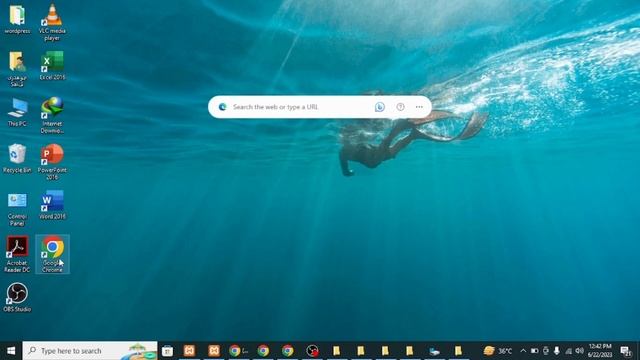Open the clock showing 12:42 PM
The image size is (640, 360).
(x=600, y=351)
